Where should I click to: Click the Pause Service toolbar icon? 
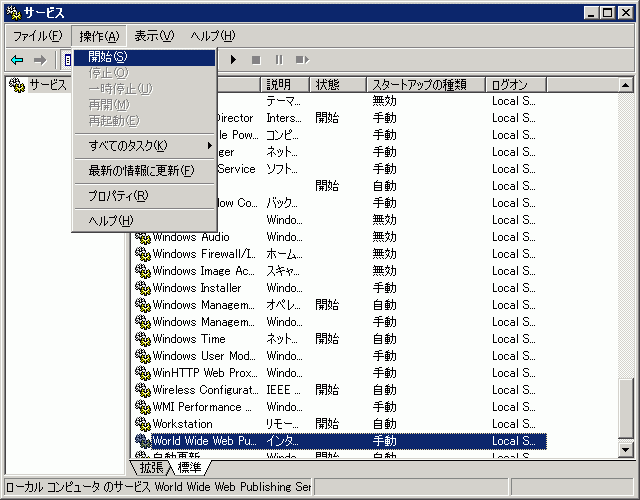tap(279, 60)
